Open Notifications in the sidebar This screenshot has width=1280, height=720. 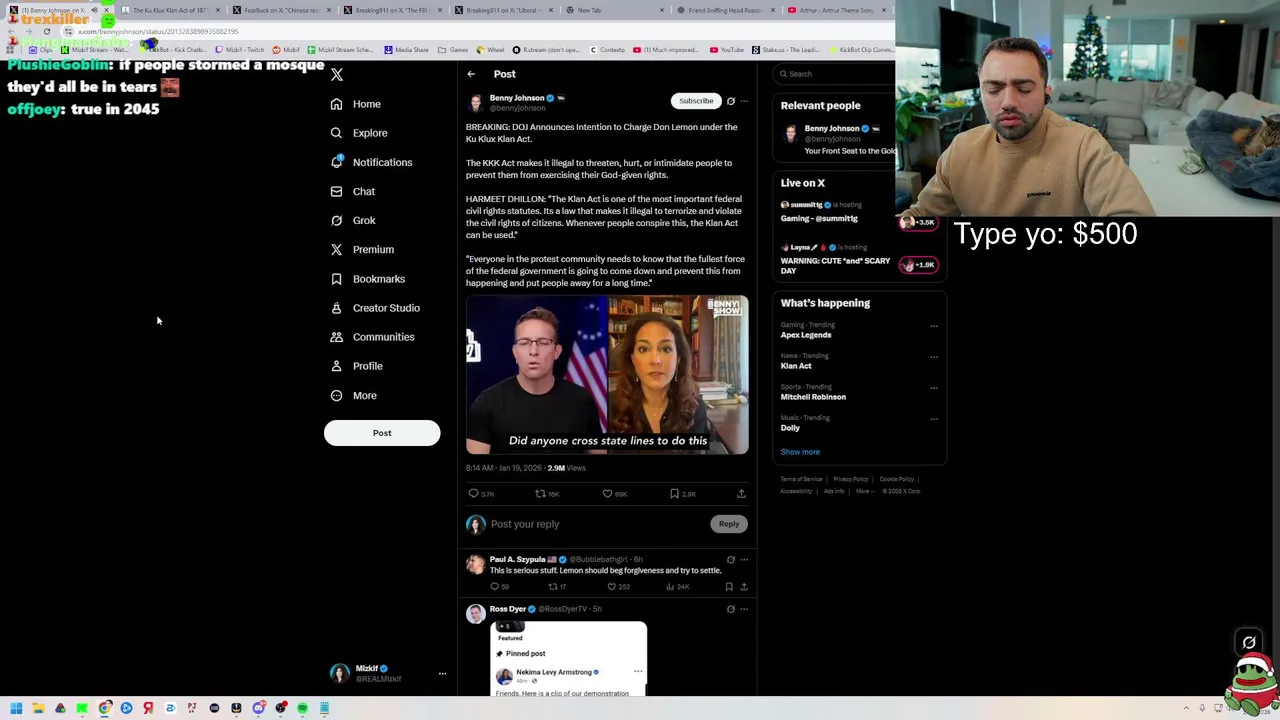click(371, 162)
